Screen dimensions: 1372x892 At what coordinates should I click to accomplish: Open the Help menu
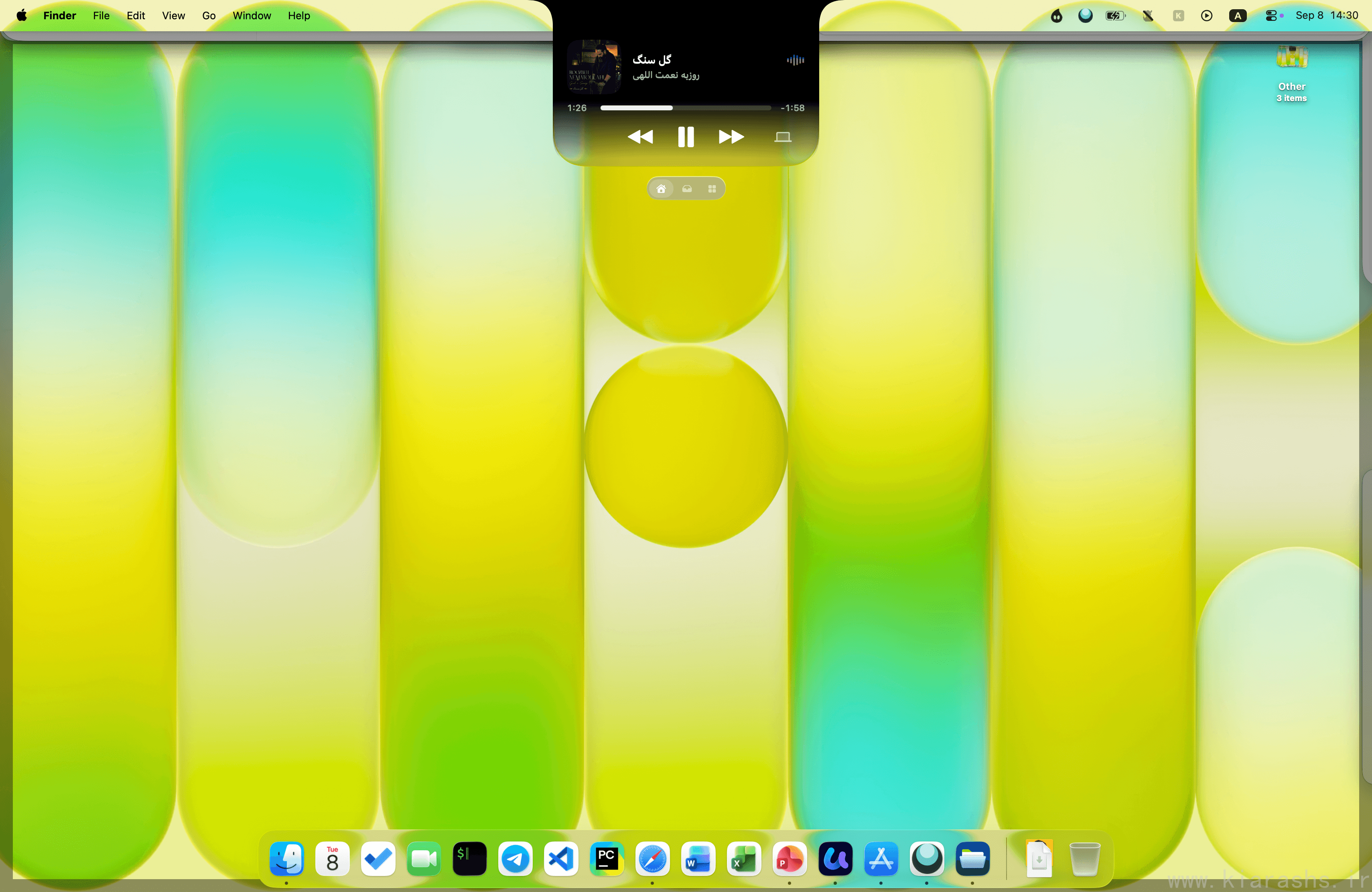pyautogui.click(x=298, y=16)
